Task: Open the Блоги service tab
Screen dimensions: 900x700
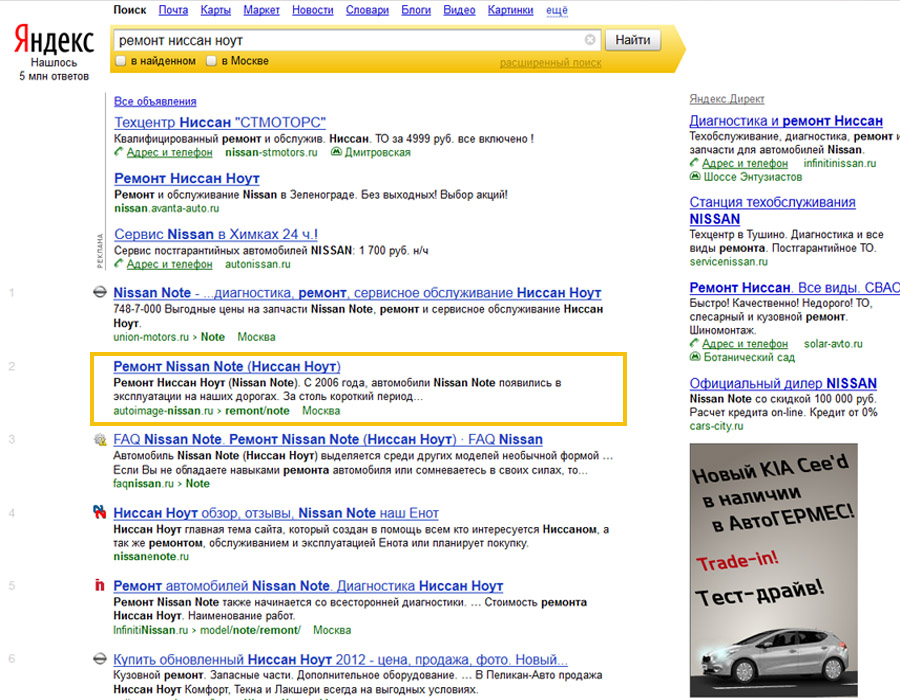Action: coord(416,10)
